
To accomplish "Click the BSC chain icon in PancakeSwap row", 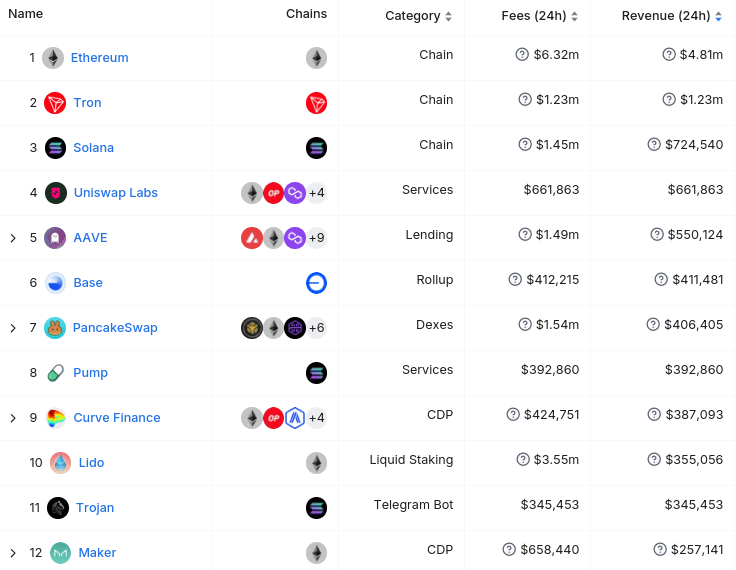I will click(252, 328).
